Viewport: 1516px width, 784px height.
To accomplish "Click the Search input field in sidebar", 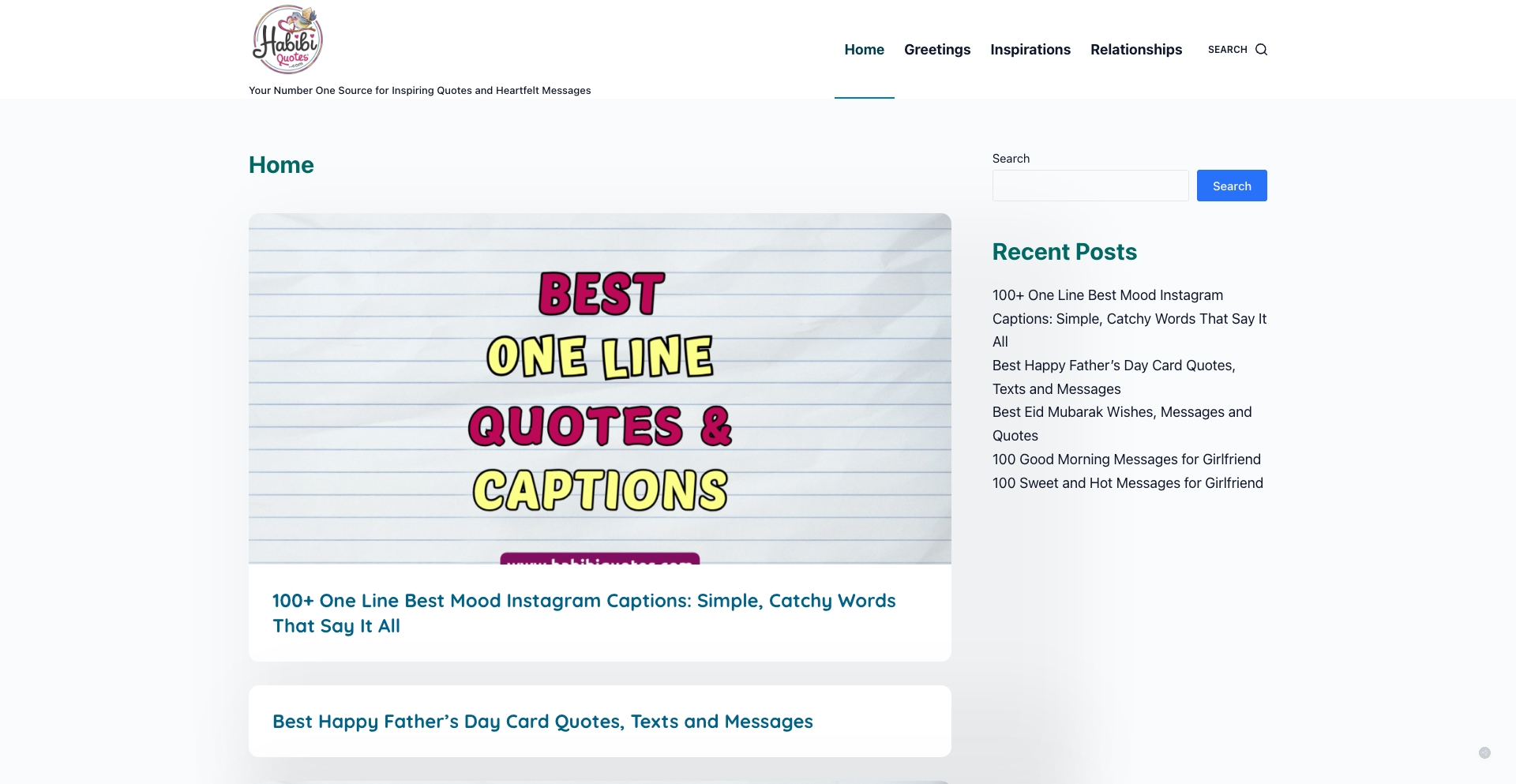I will tap(1090, 185).
